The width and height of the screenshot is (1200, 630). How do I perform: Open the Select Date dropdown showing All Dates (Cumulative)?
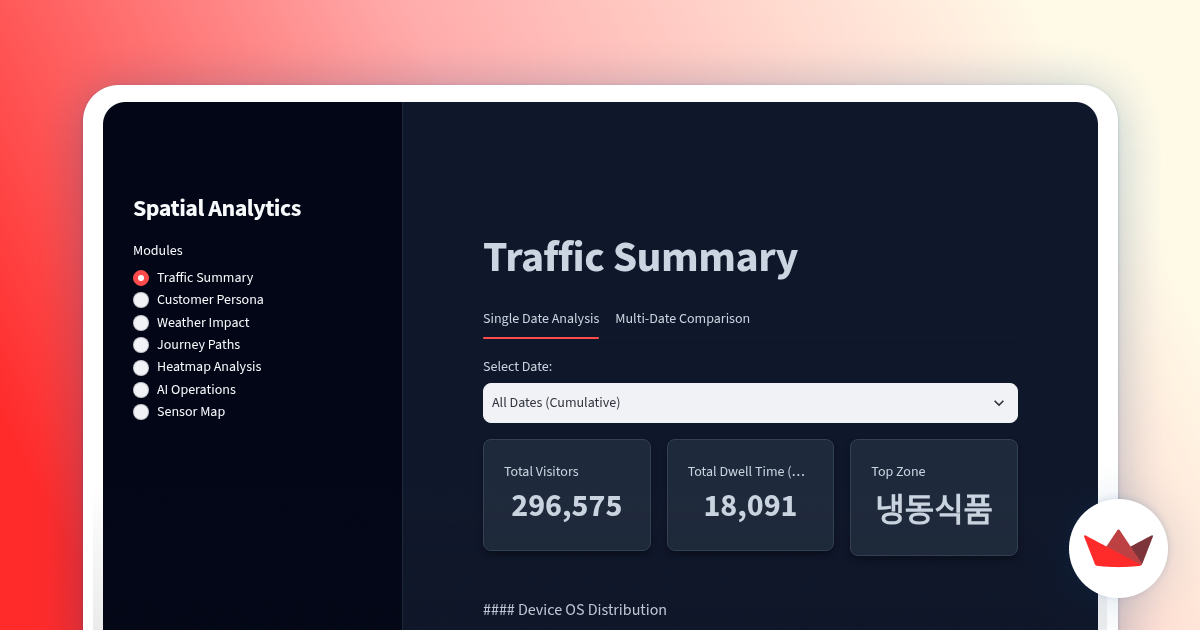tap(750, 403)
